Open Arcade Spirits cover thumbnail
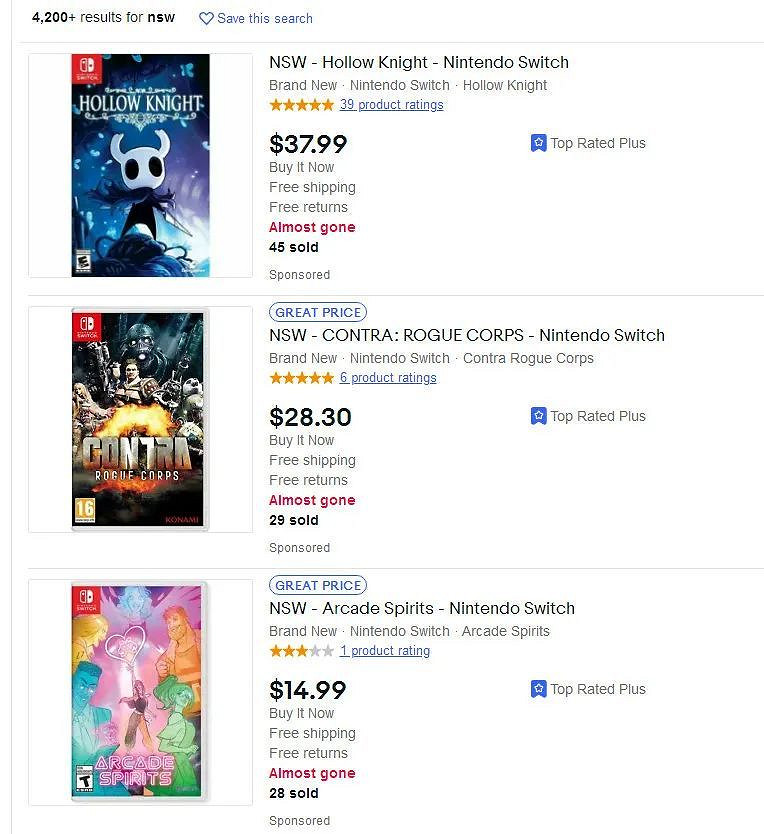 [x=140, y=692]
